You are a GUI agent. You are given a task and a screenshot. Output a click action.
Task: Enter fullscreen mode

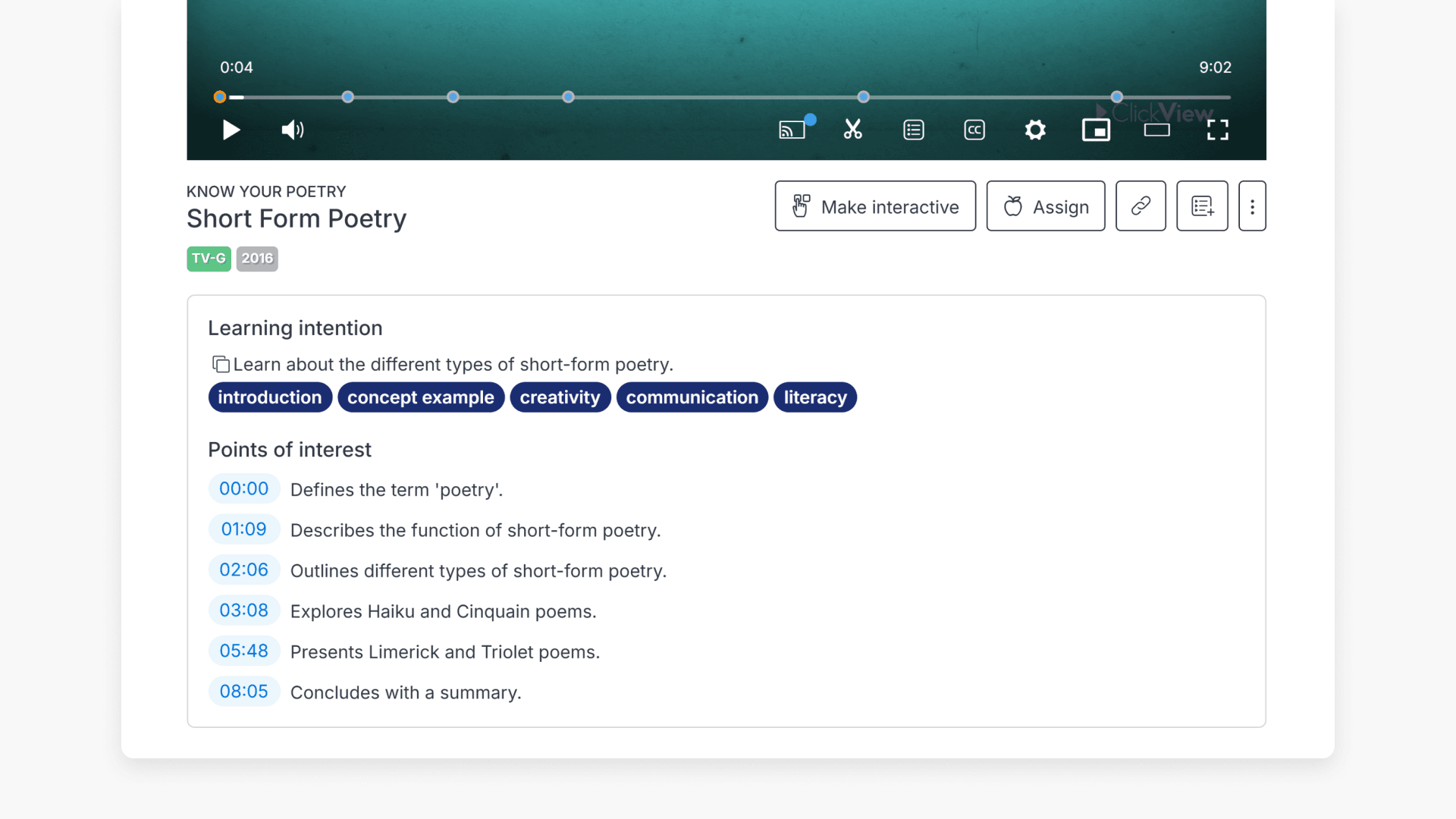point(1217,130)
